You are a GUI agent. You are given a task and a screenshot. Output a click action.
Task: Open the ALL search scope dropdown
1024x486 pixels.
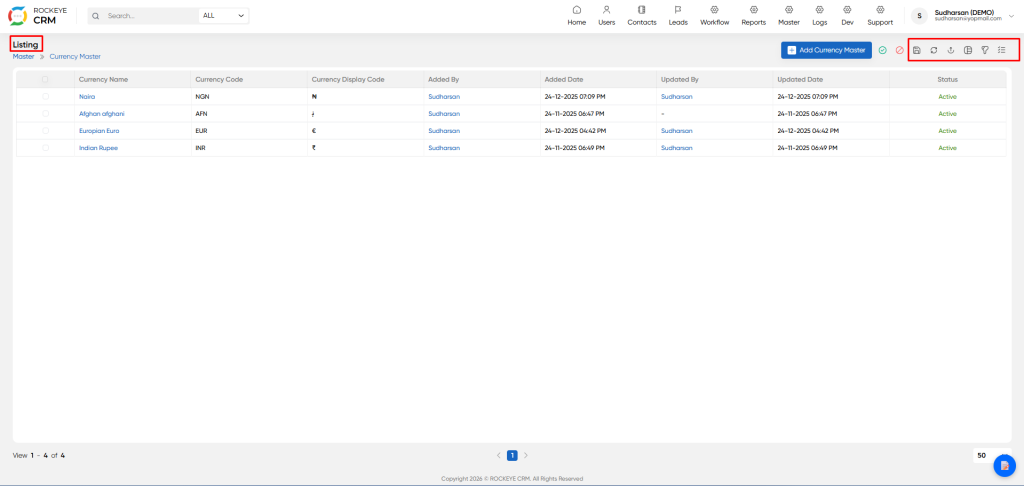point(223,16)
